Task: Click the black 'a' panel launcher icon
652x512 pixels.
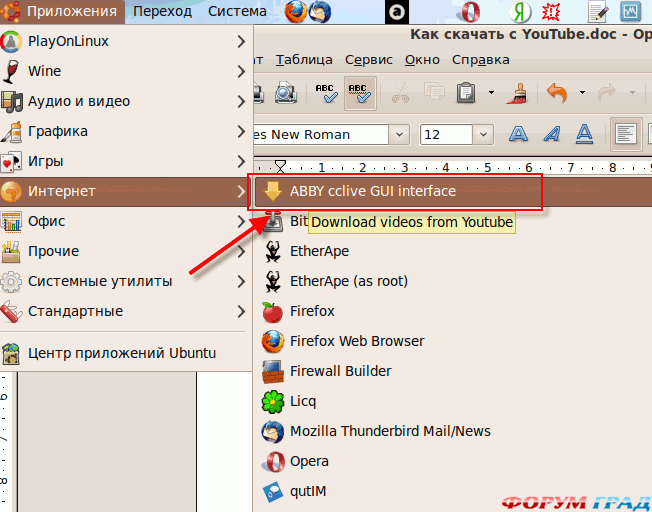Action: tap(397, 12)
